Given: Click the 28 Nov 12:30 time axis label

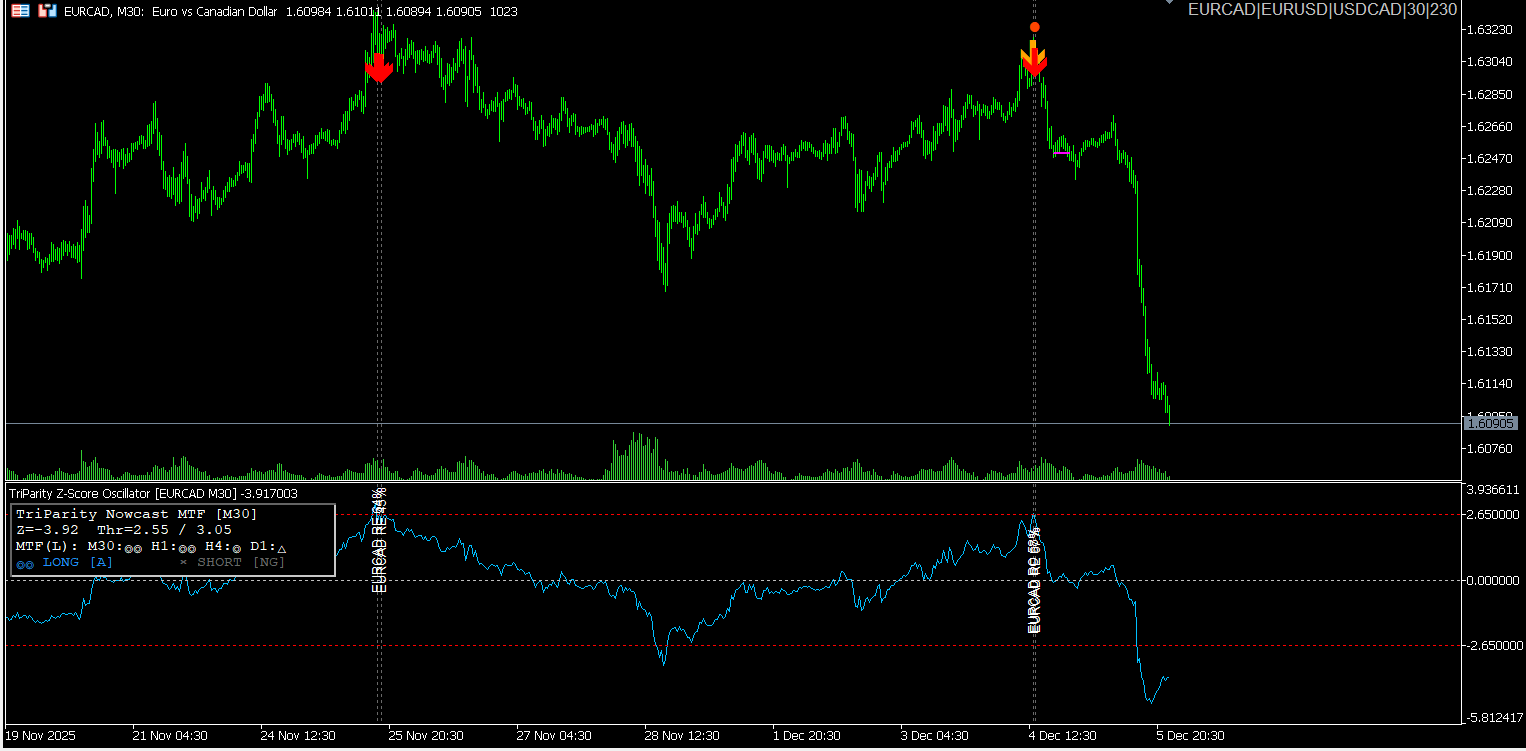Looking at the screenshot, I should [x=682, y=736].
